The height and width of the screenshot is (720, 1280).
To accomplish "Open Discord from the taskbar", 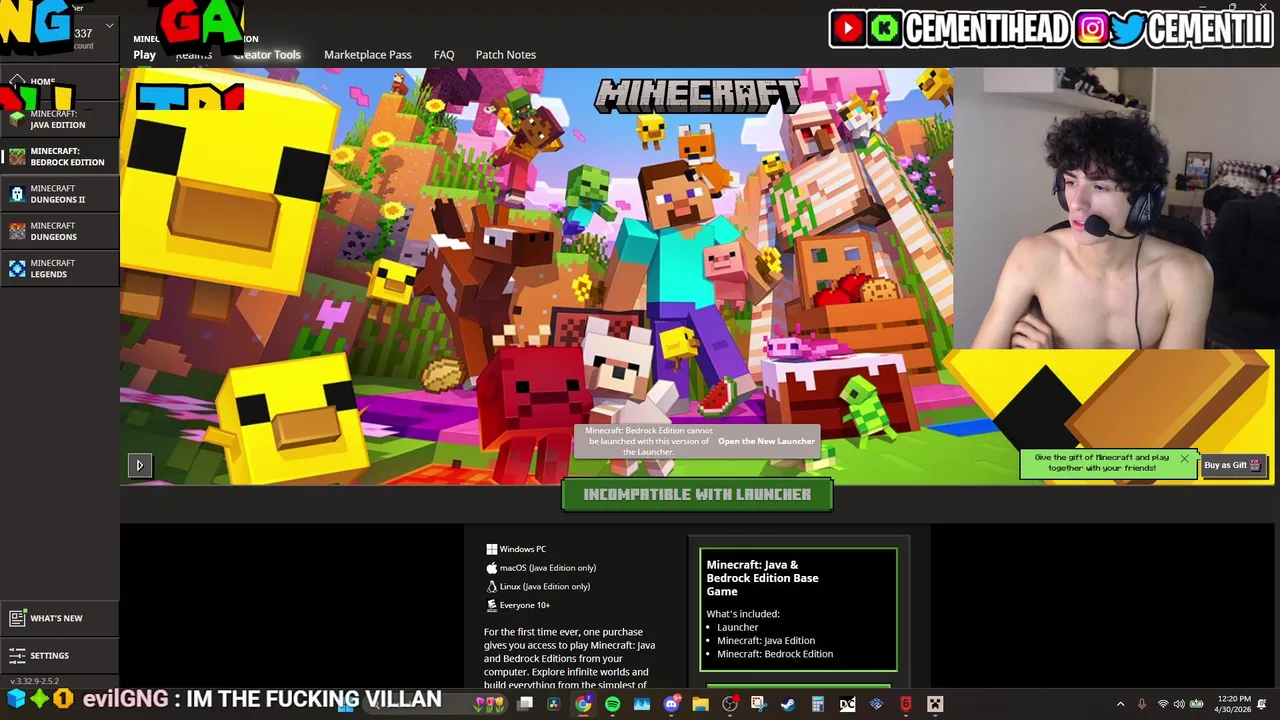I will coord(671,704).
